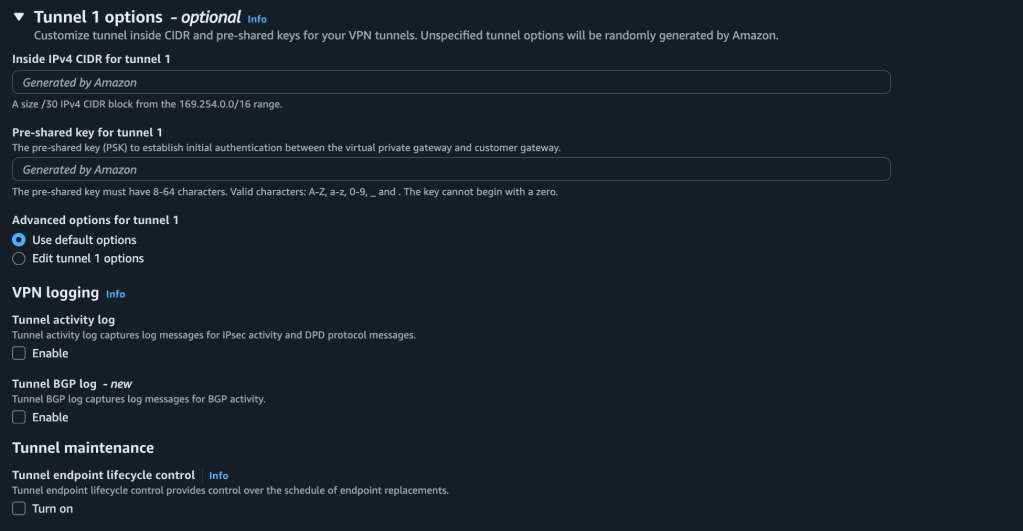Open Info link beside Tunnel 1 options

pos(257,19)
